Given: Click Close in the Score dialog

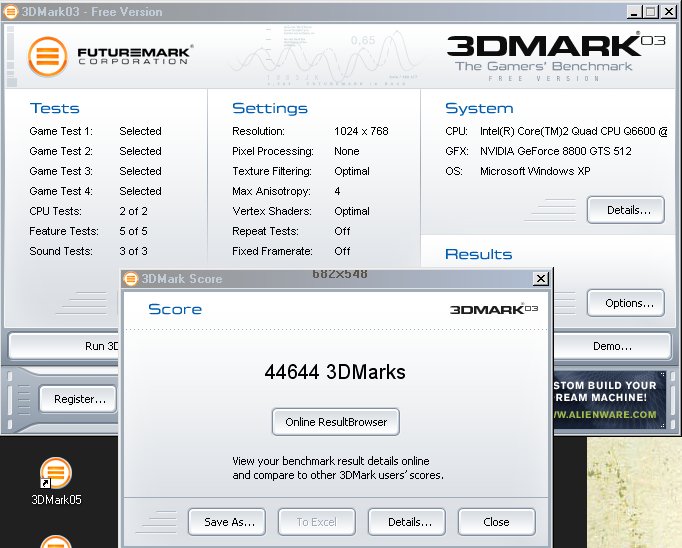Looking at the screenshot, I should [x=496, y=522].
